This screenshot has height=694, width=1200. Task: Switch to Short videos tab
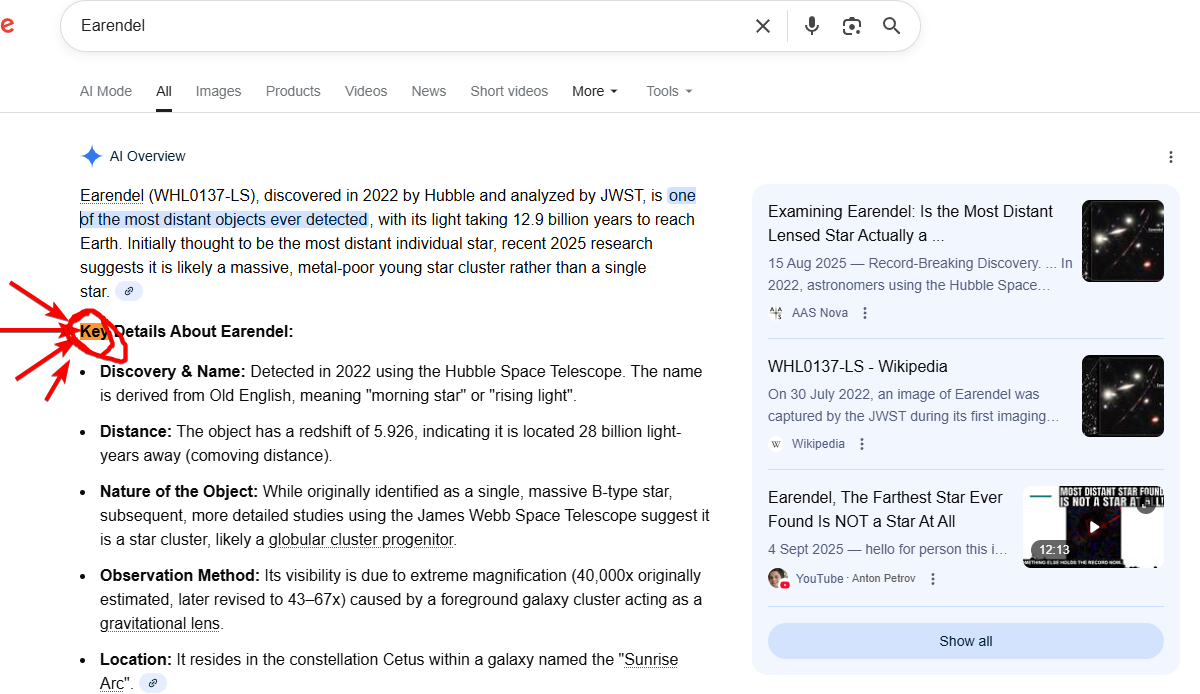(509, 91)
